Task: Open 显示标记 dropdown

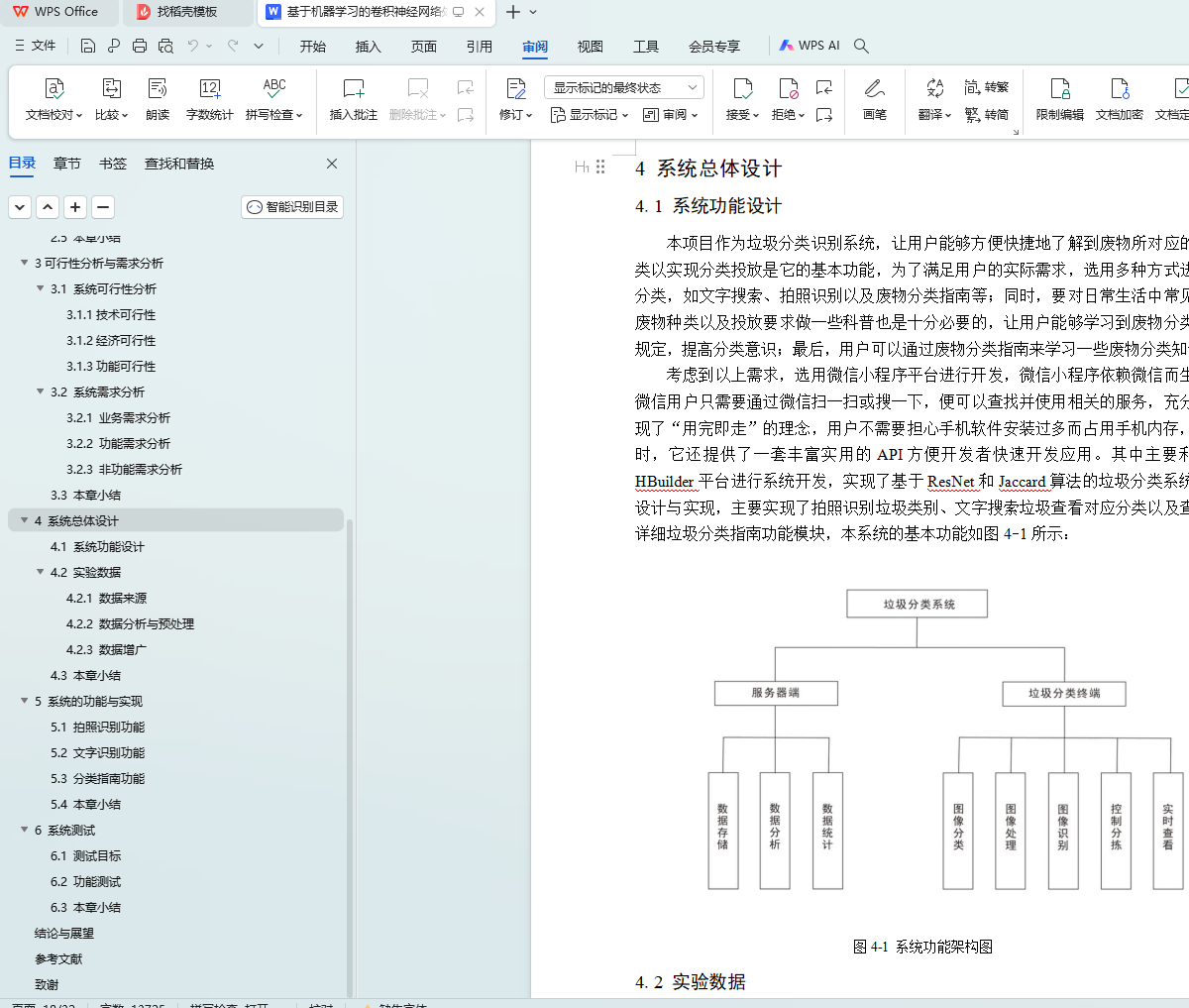Action: [x=590, y=115]
